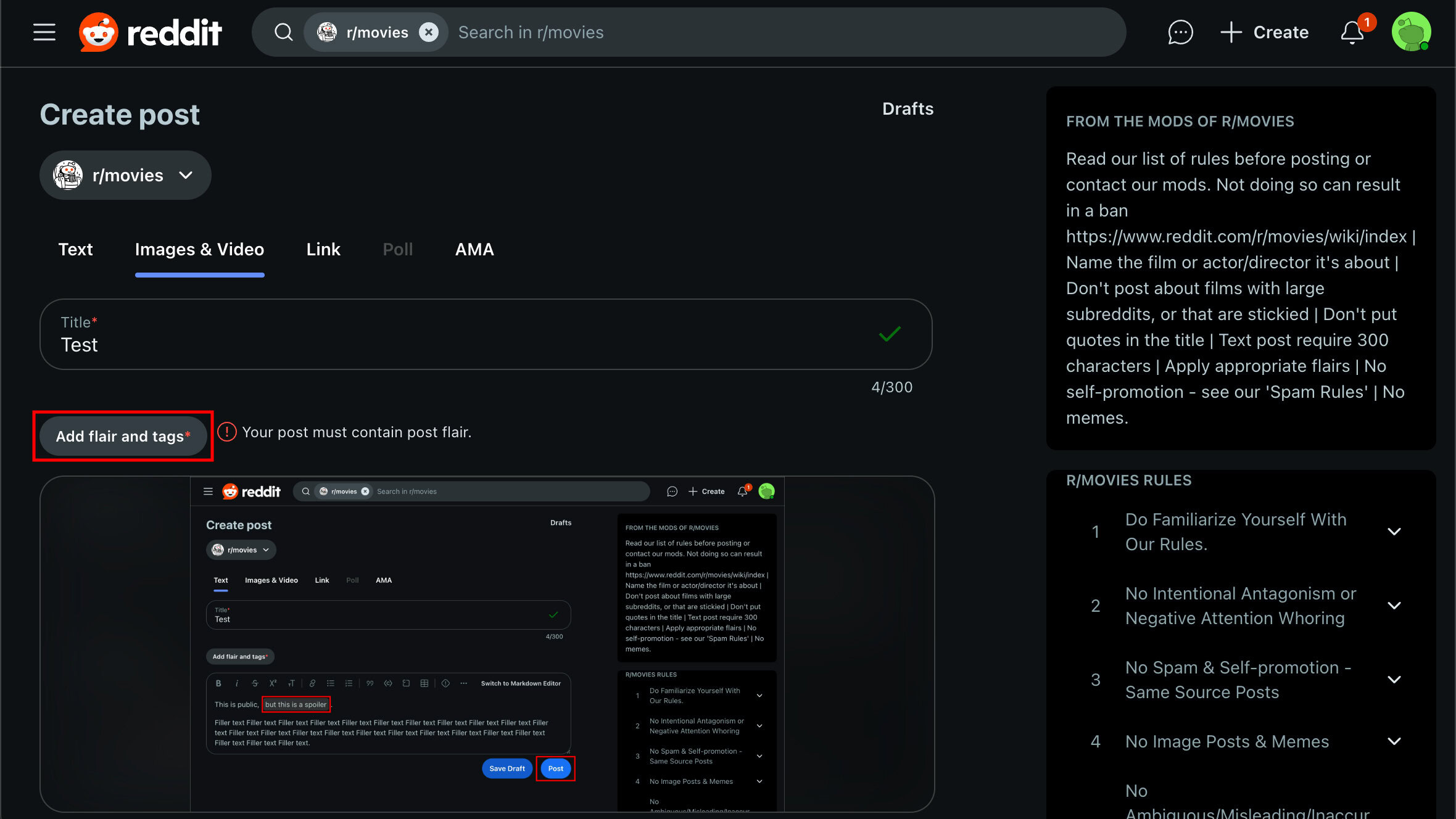
Task: Click the search magnifier icon
Action: 283,32
